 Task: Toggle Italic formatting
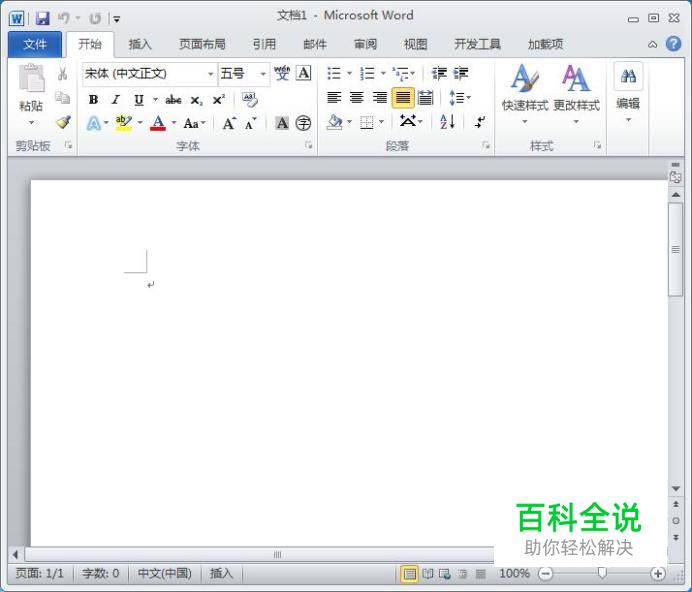point(116,100)
